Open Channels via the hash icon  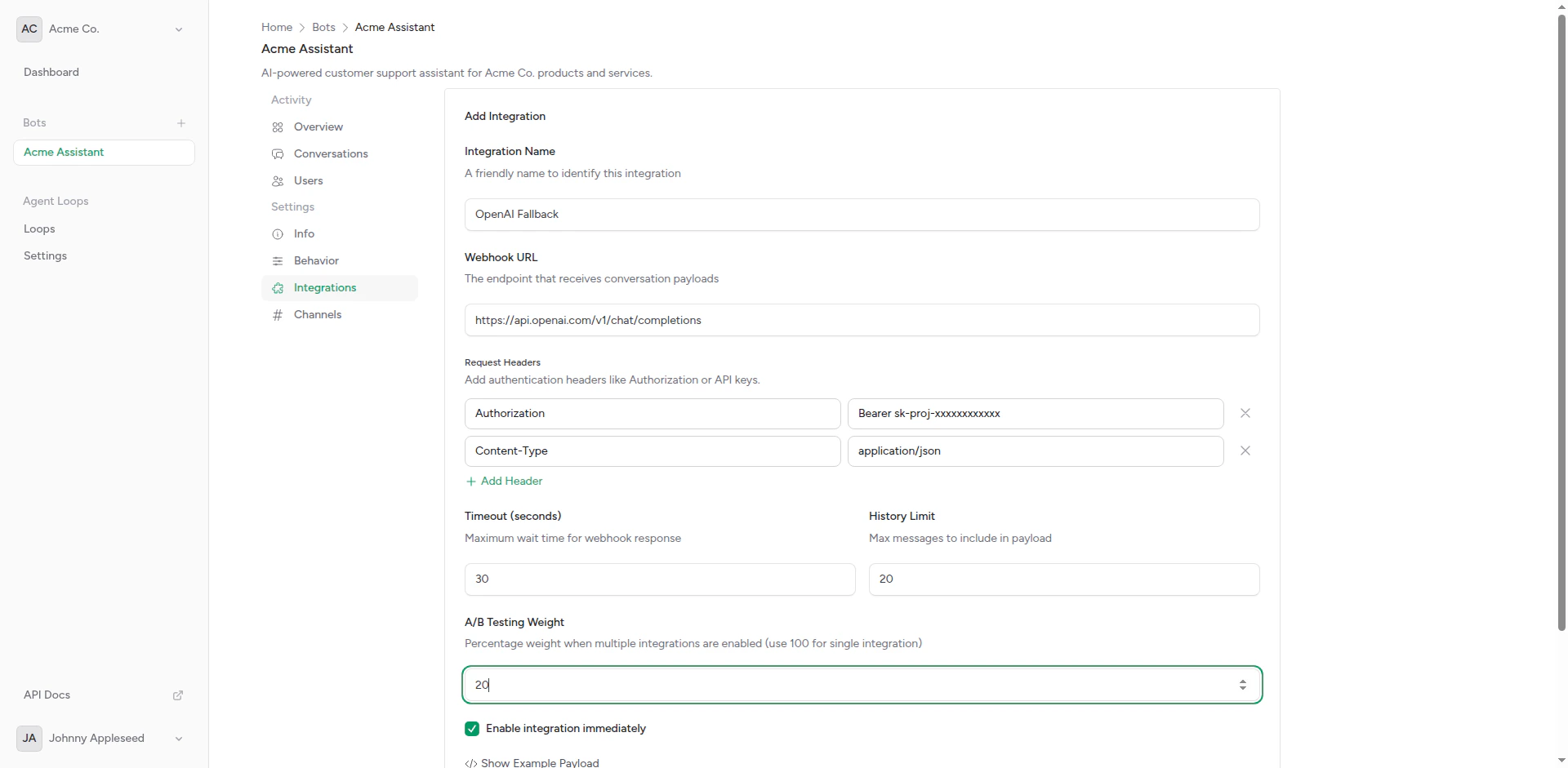278,314
